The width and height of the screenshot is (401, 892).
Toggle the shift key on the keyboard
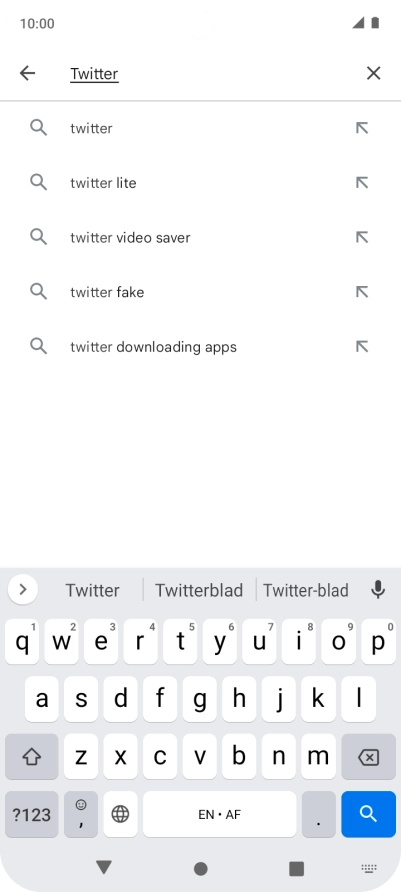click(32, 757)
